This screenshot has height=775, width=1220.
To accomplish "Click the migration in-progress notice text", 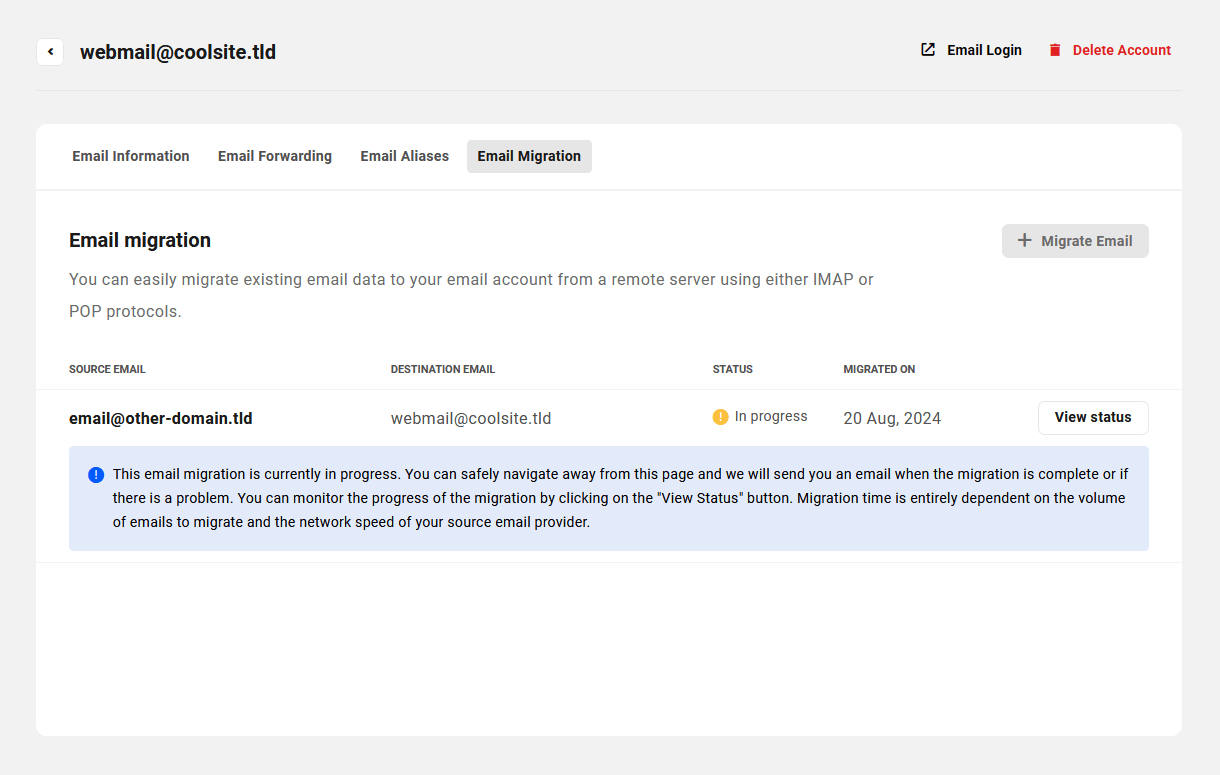I will pos(620,498).
